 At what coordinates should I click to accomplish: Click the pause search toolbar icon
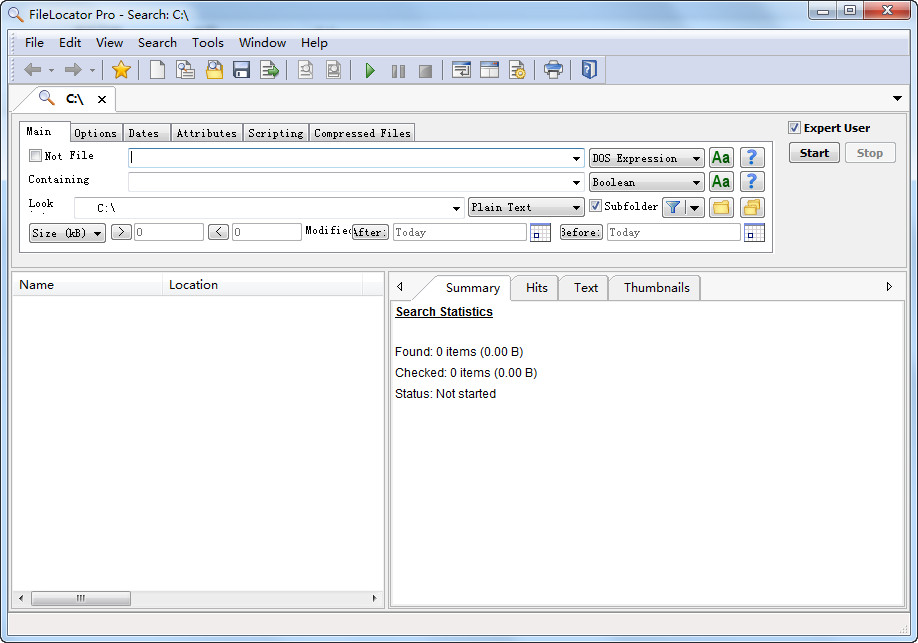tap(398, 71)
